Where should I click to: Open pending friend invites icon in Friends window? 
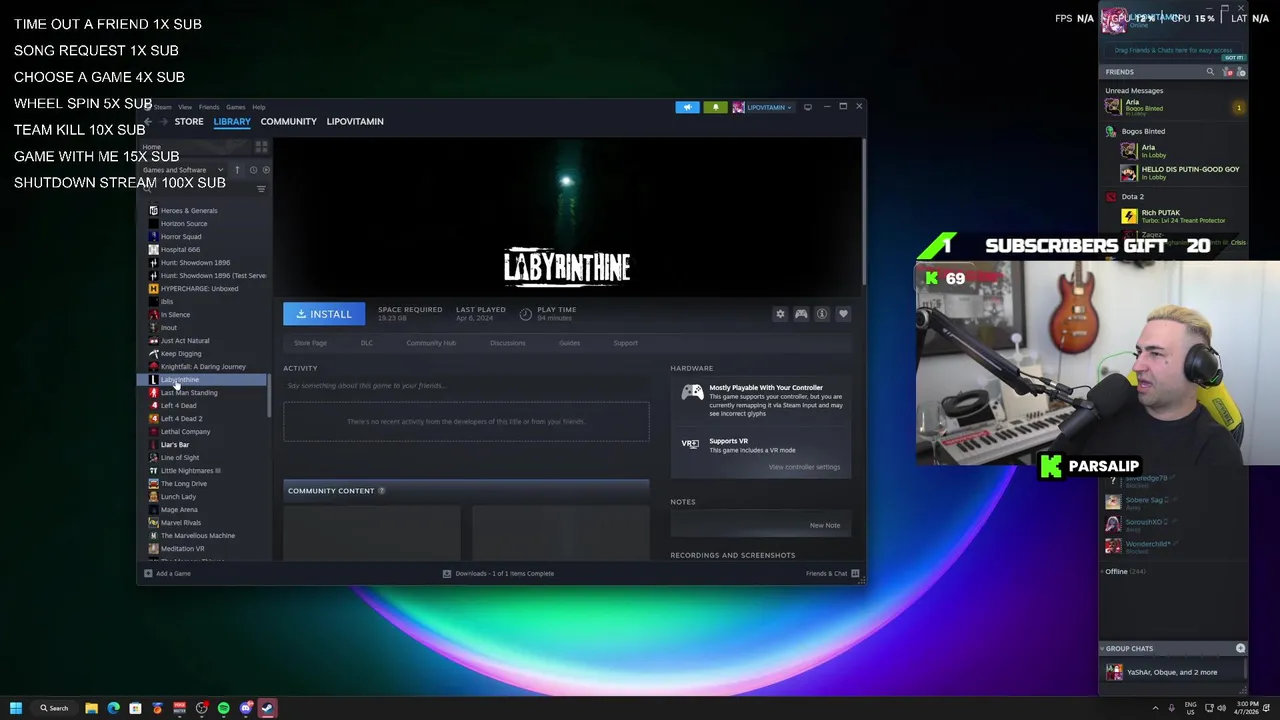click(x=1228, y=72)
